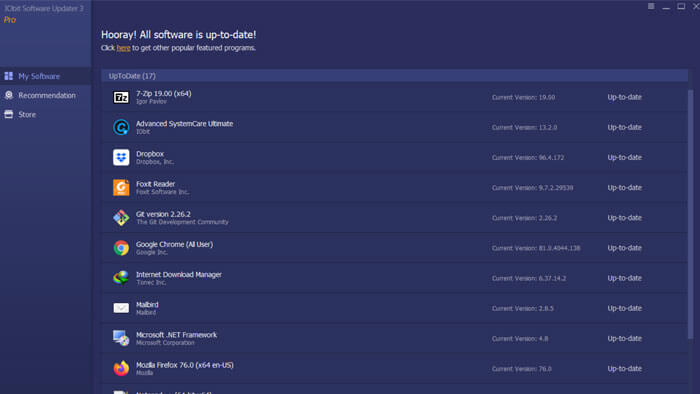Click Current Version 19.00 for 7-Zip
The height and width of the screenshot is (394, 700).
click(x=523, y=97)
